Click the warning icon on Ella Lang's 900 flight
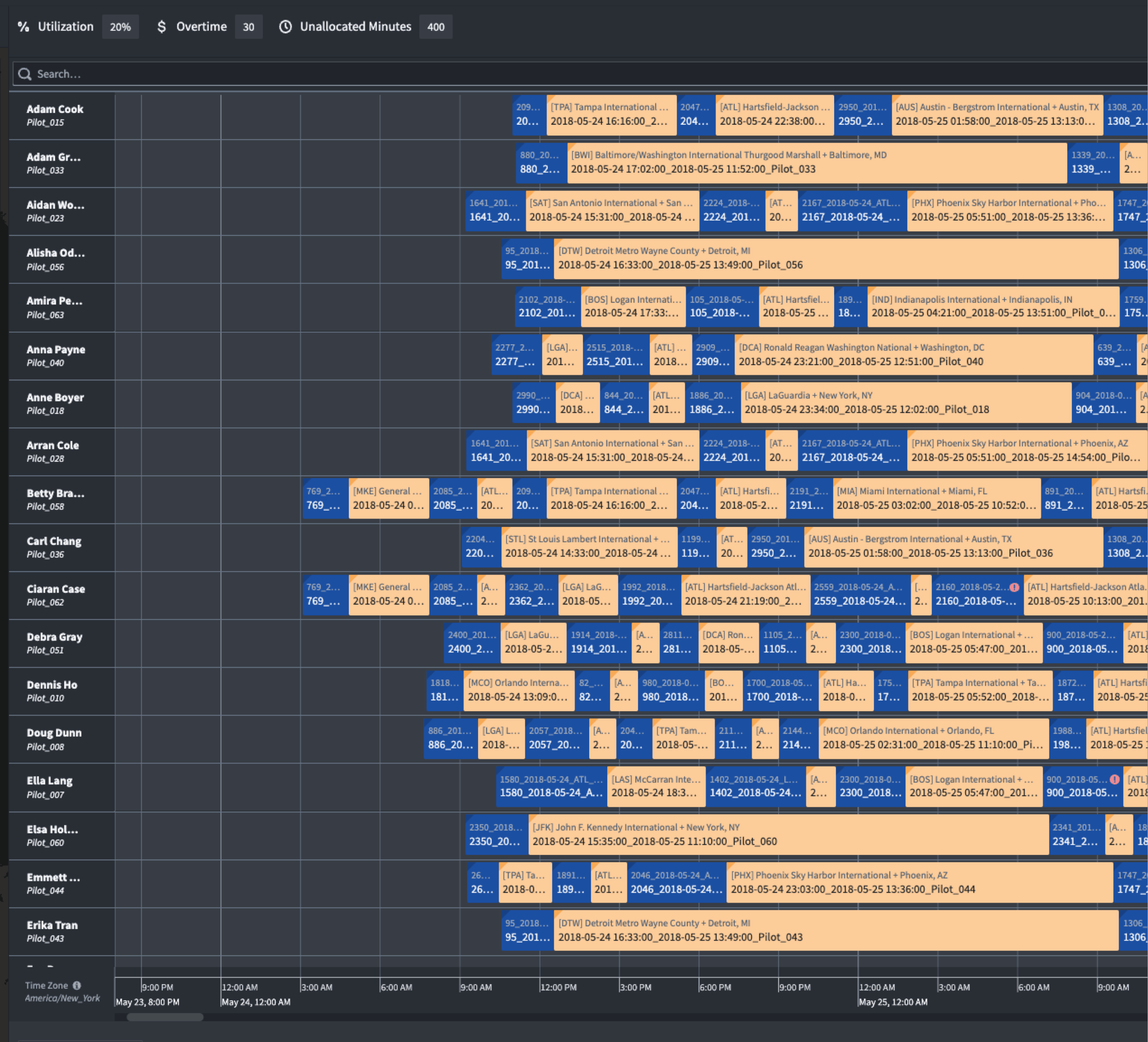Screen dimensions: 1148x1042 pos(1114,779)
